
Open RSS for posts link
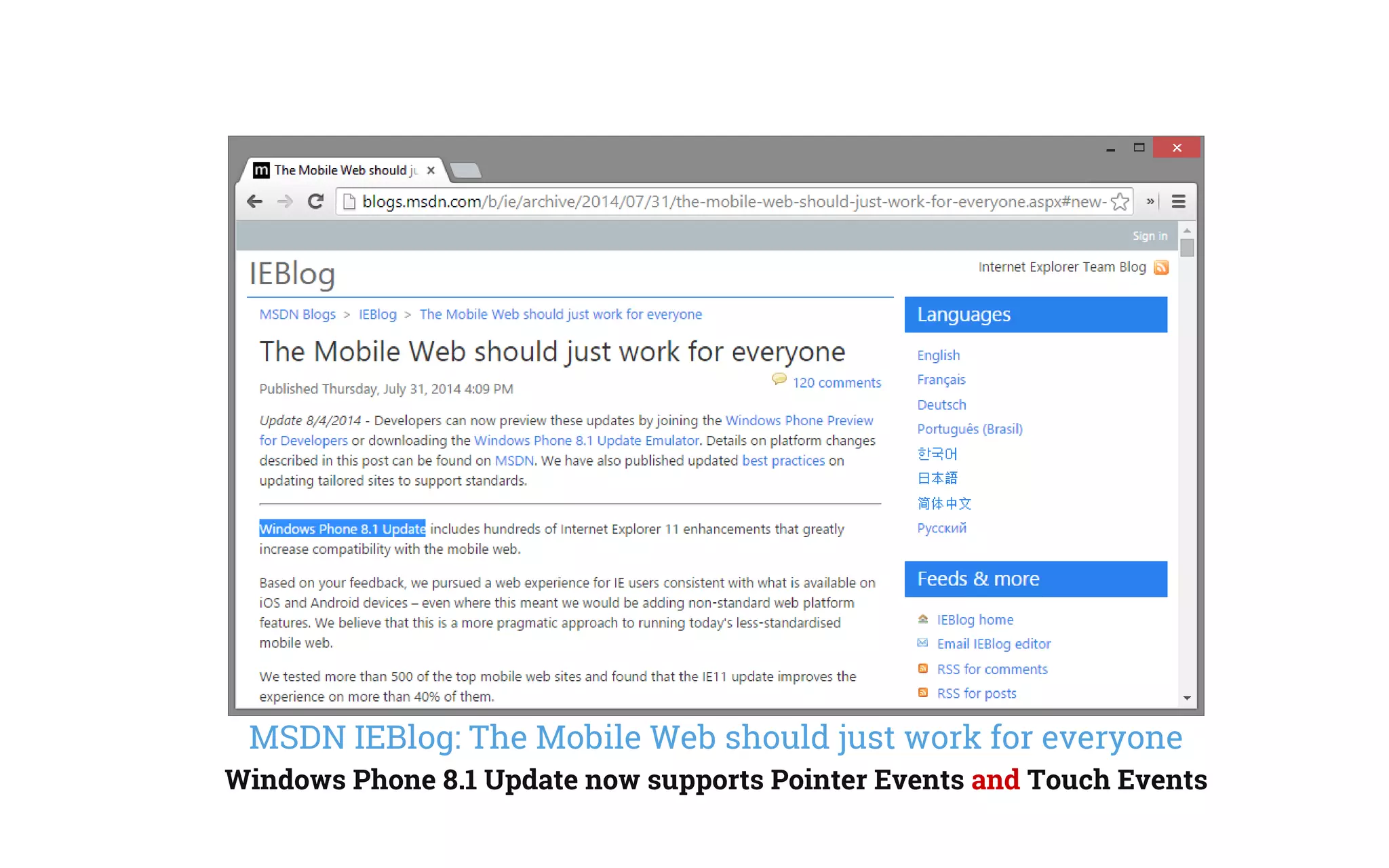click(977, 693)
